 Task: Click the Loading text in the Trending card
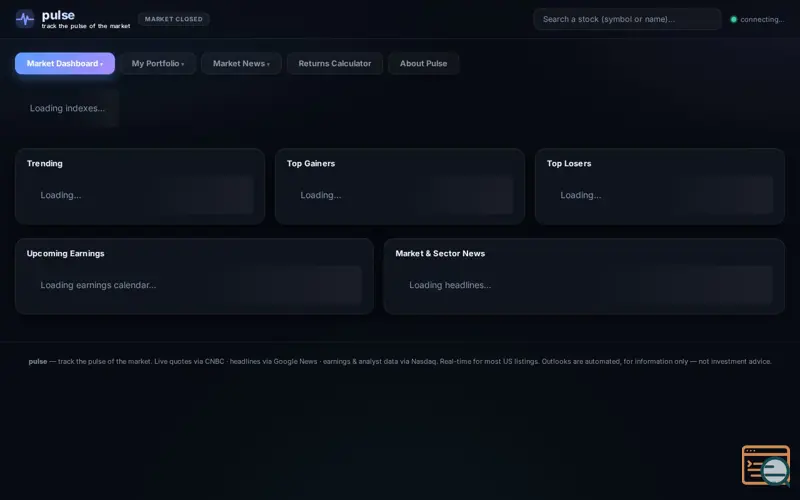pyautogui.click(x=61, y=195)
